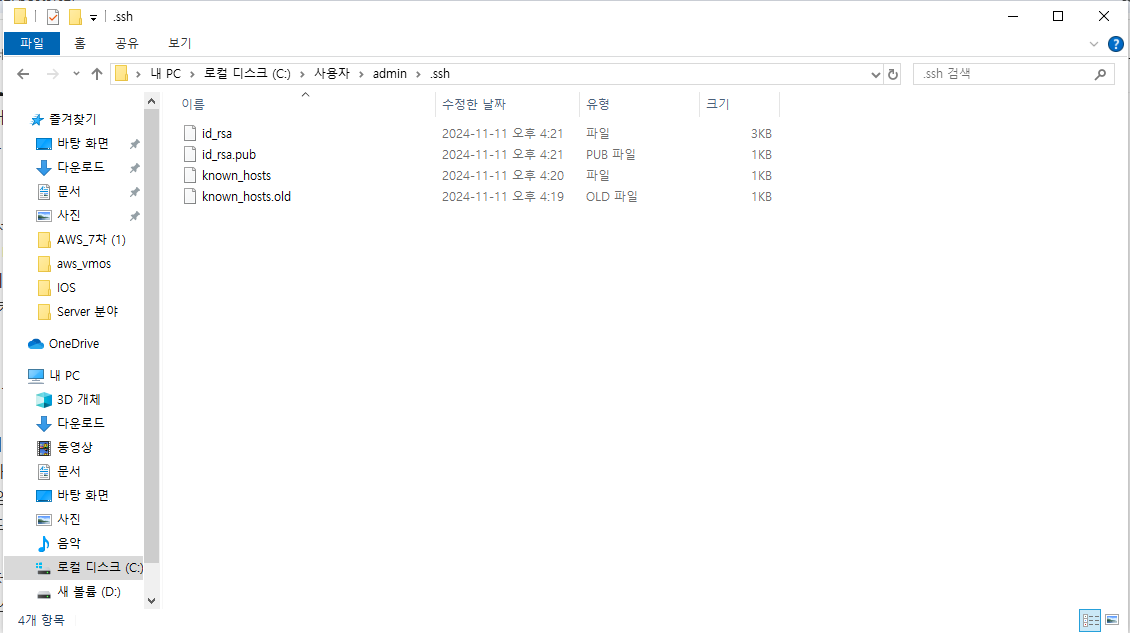Select the id_rsa file name

217,133
